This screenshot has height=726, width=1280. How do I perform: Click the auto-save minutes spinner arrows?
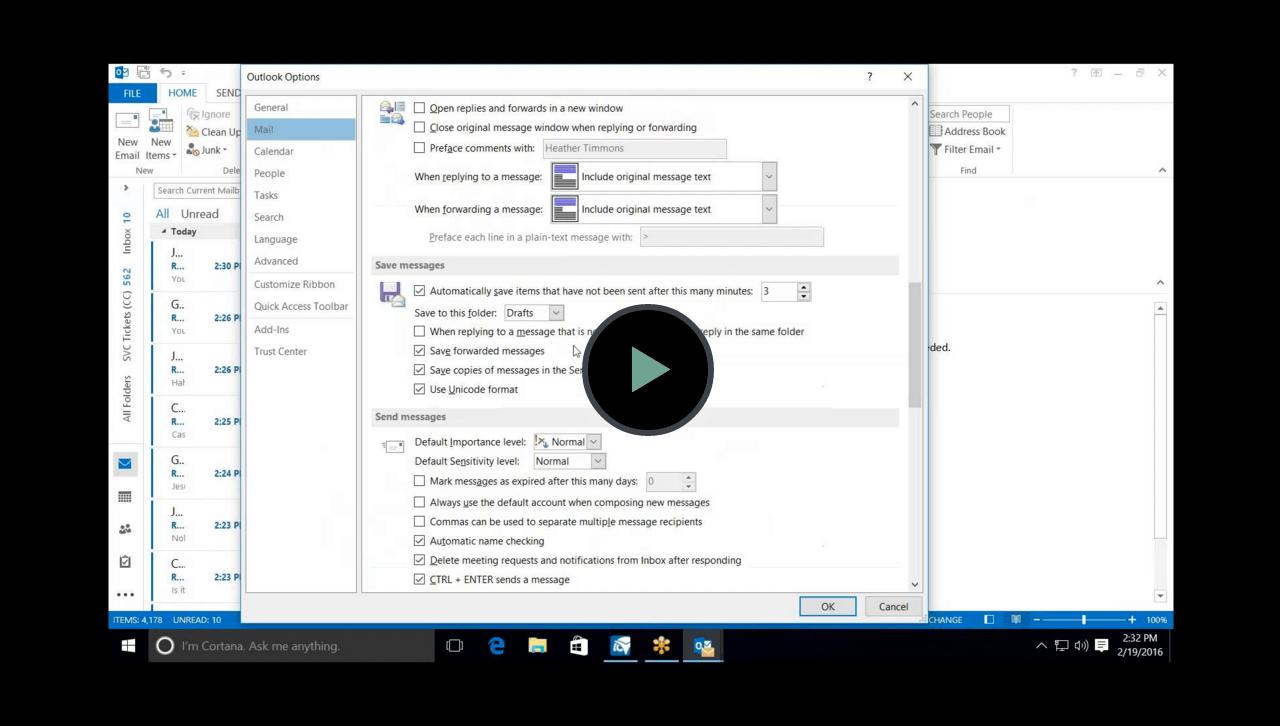point(804,291)
